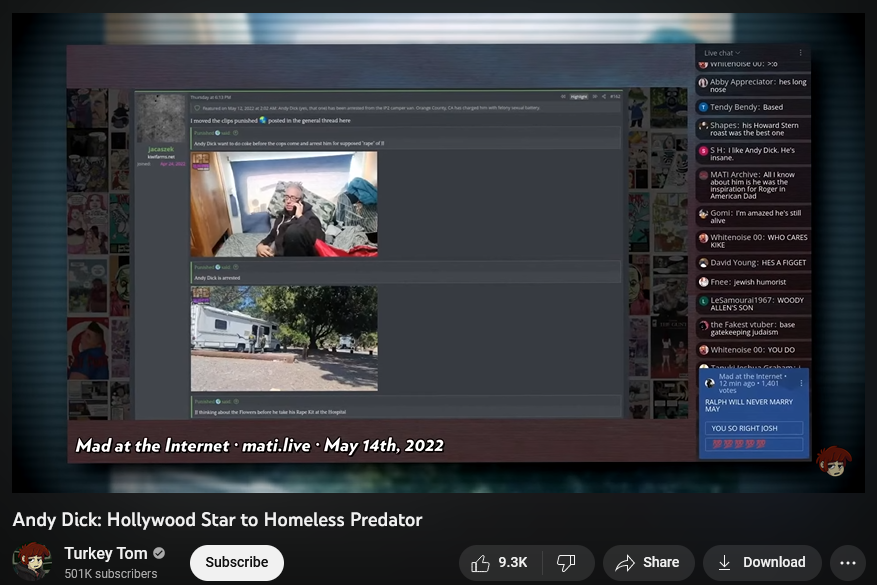877x585 pixels.
Task: Click the Mad at the Internet caption text
Action: pos(260,445)
